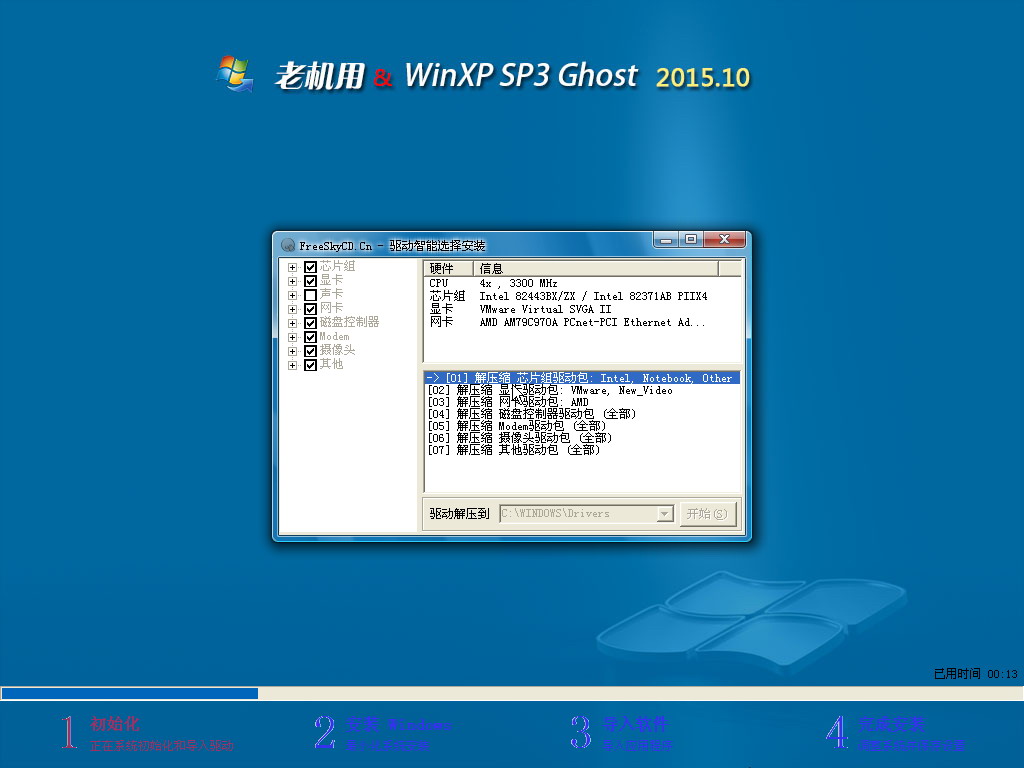Expand the 摄像头 tree node
The image size is (1024, 768).
click(293, 351)
